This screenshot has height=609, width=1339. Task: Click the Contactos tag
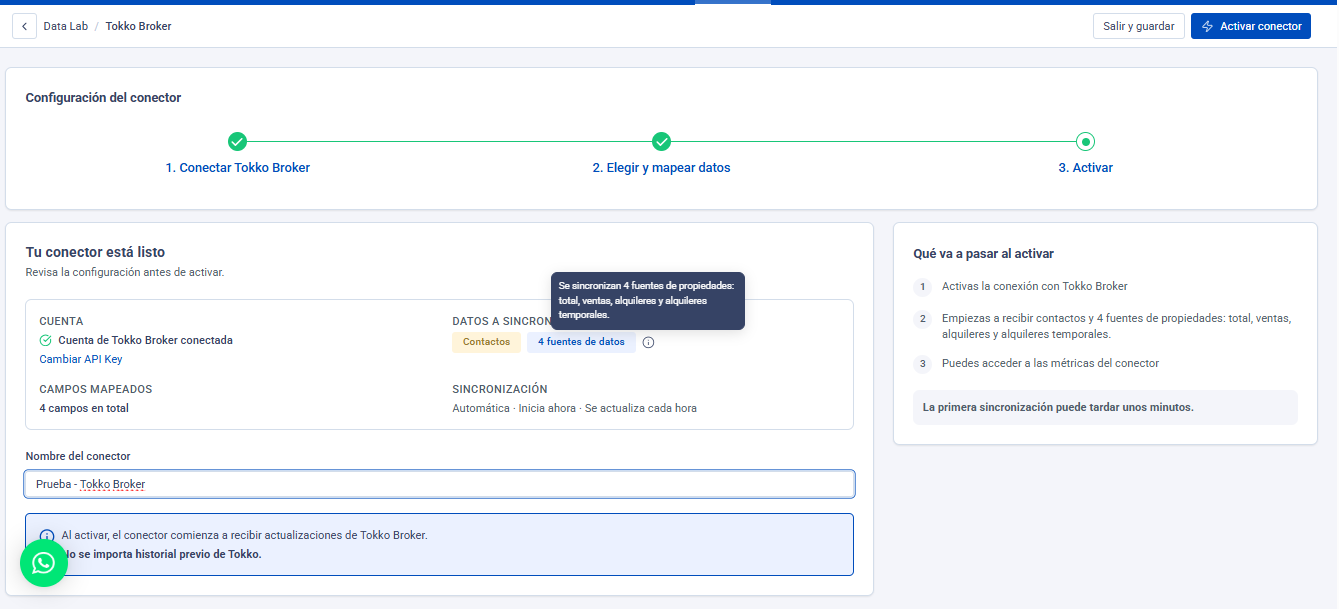(x=487, y=342)
